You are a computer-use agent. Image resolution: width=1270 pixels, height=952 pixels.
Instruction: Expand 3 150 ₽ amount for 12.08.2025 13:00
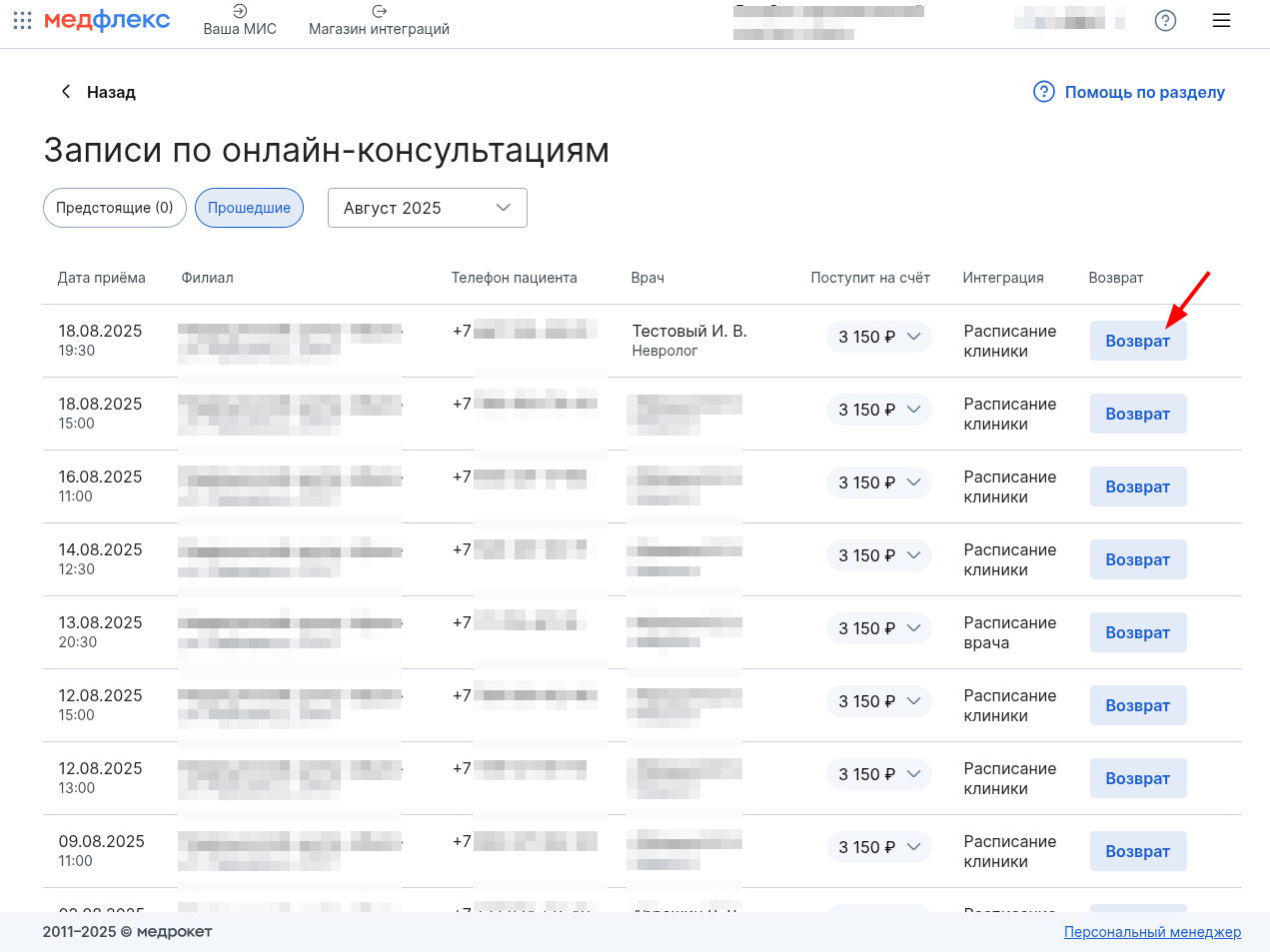[x=879, y=774]
